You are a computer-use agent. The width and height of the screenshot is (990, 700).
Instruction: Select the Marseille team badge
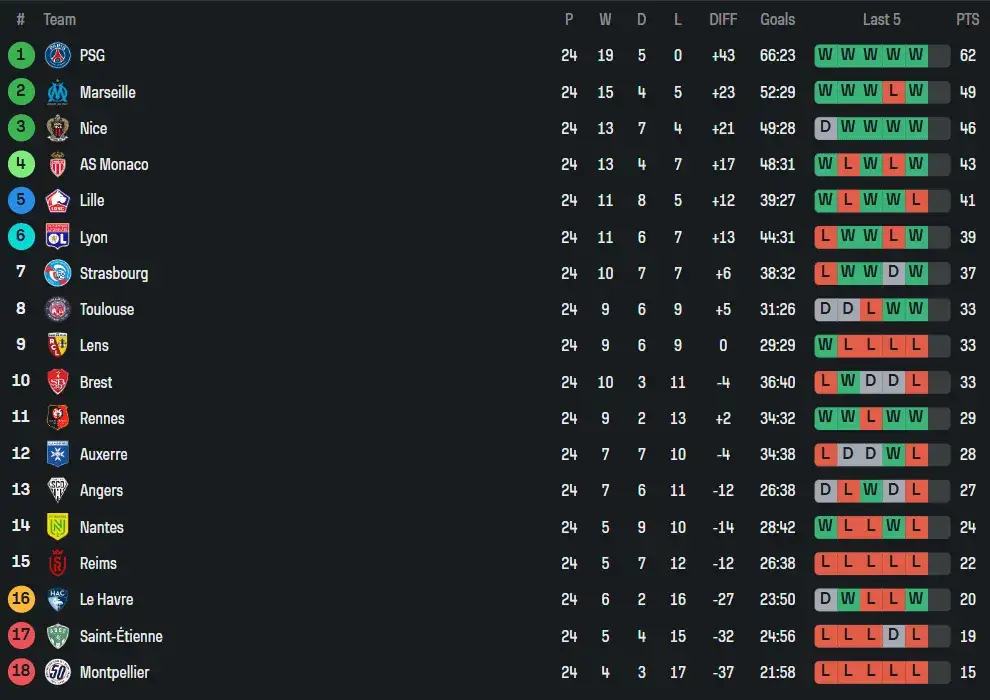(58, 92)
